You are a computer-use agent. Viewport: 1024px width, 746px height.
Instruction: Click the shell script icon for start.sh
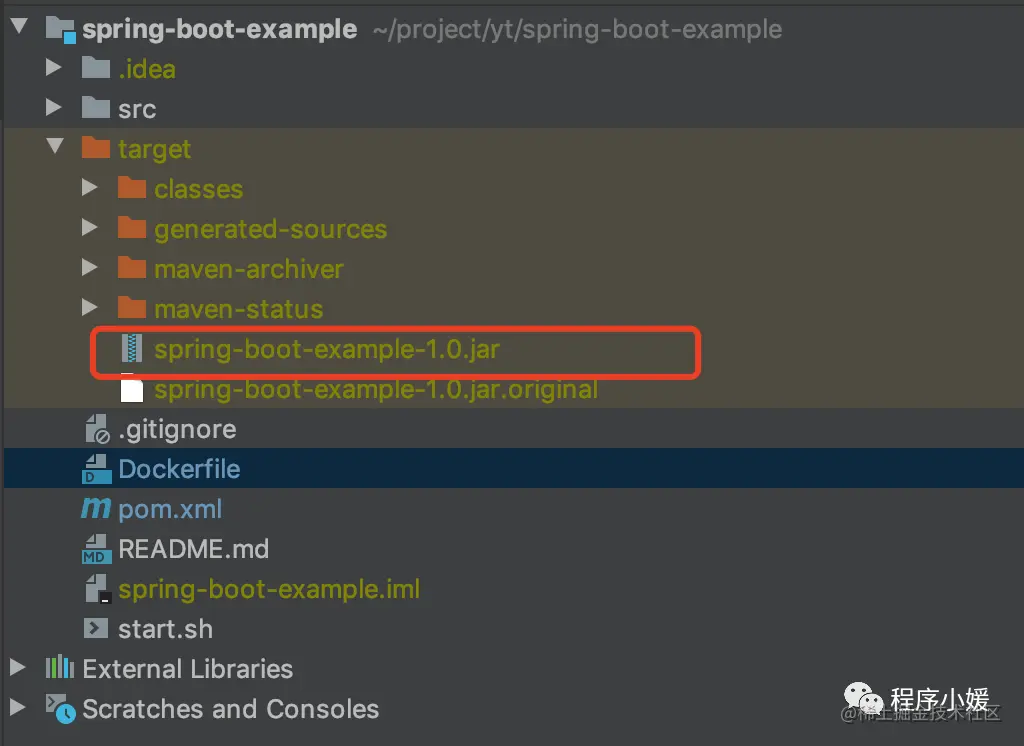[96, 628]
